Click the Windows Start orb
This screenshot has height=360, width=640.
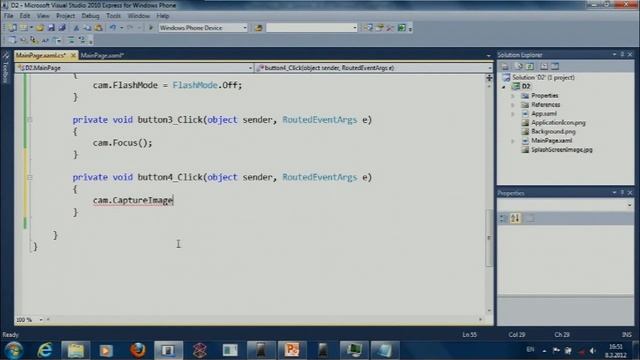[x=14, y=350]
